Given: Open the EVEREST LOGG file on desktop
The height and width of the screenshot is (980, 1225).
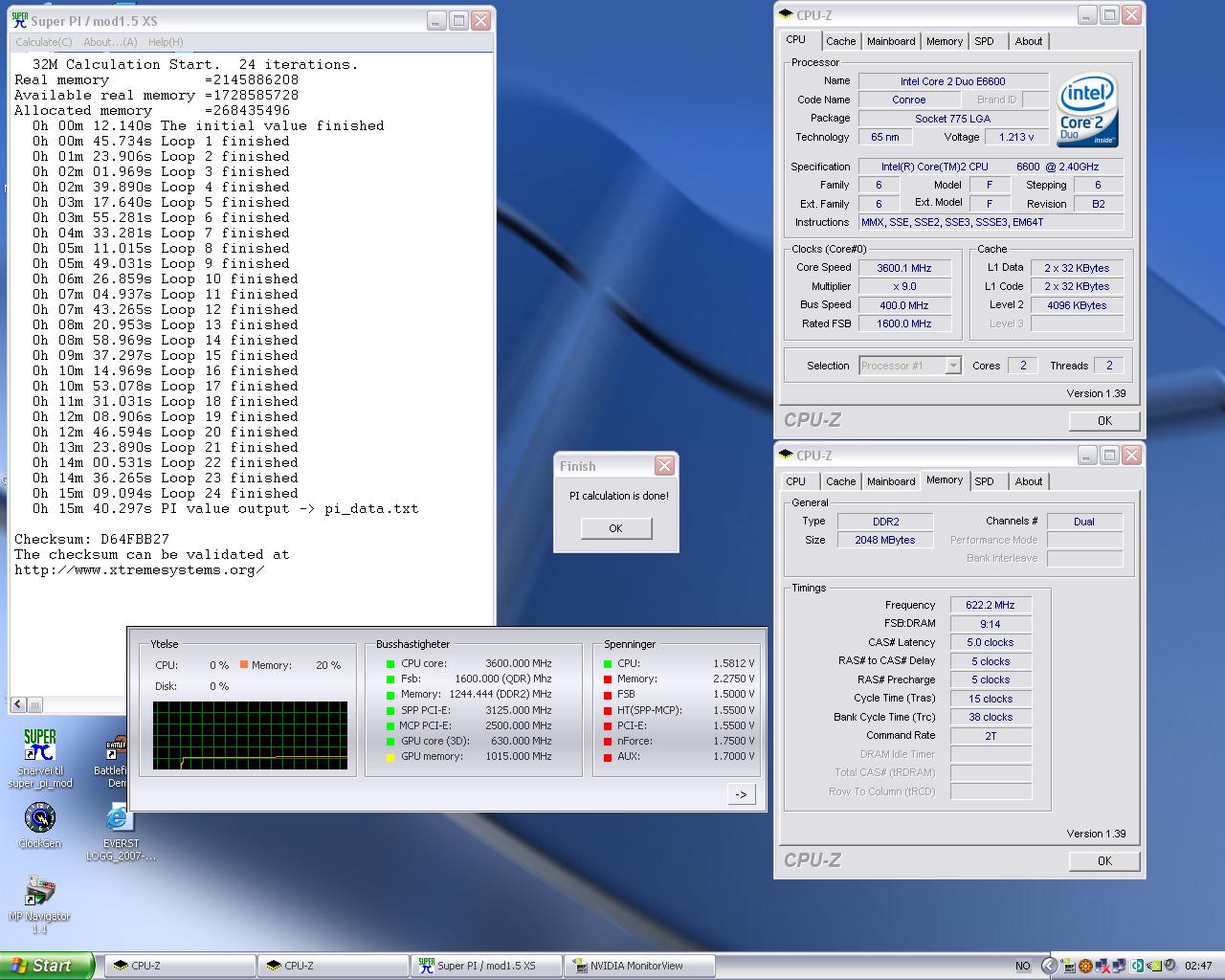Looking at the screenshot, I should click(120, 833).
